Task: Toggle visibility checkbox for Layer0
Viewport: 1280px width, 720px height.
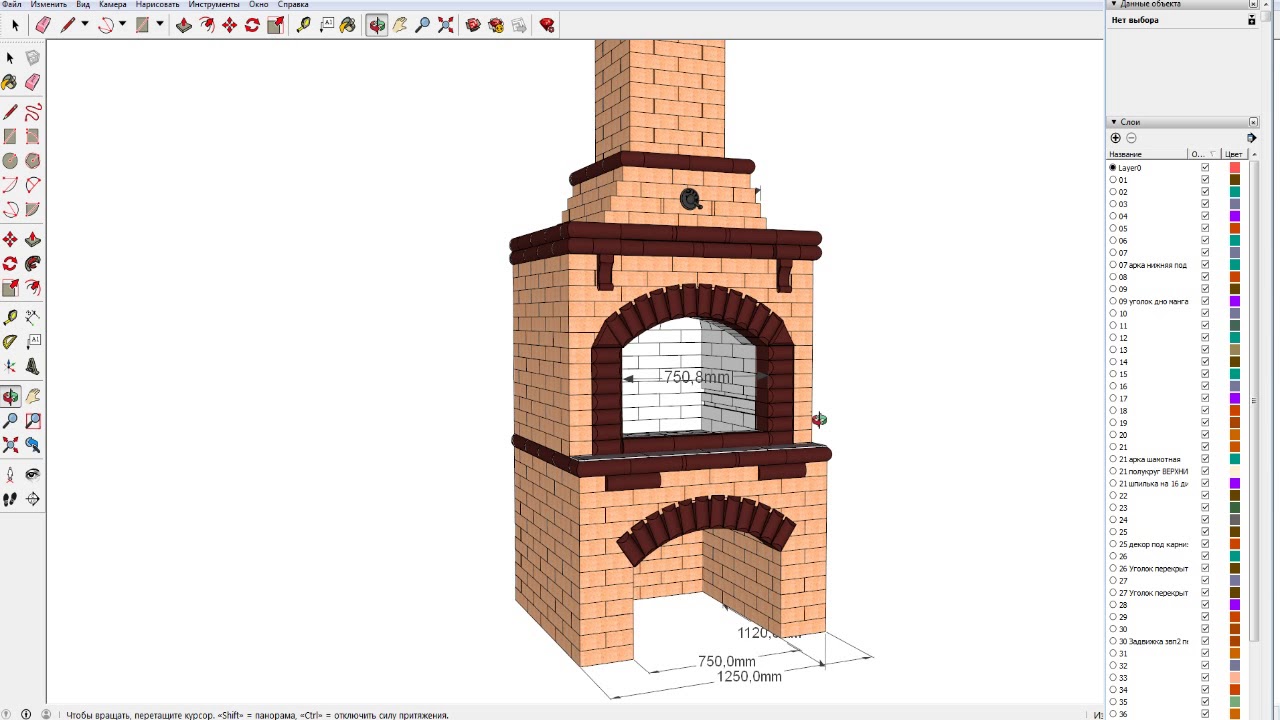Action: point(1205,168)
